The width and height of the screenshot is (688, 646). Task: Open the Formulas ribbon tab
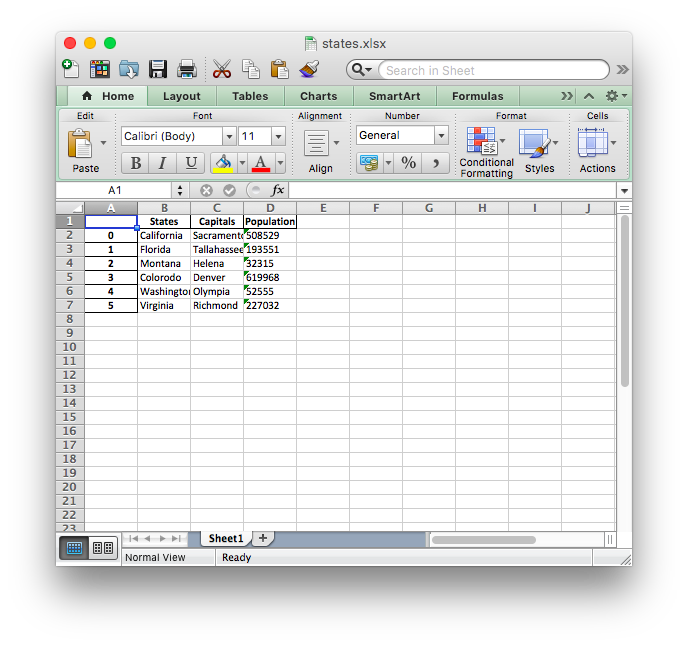pos(477,96)
